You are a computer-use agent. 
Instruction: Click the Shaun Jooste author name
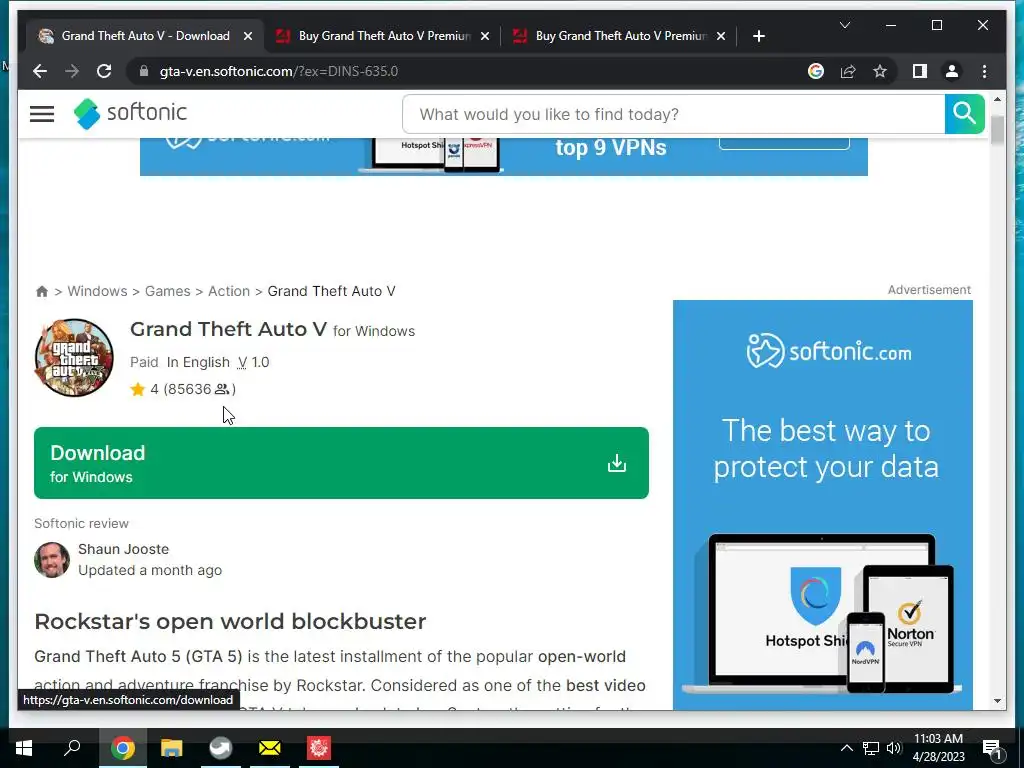123,549
